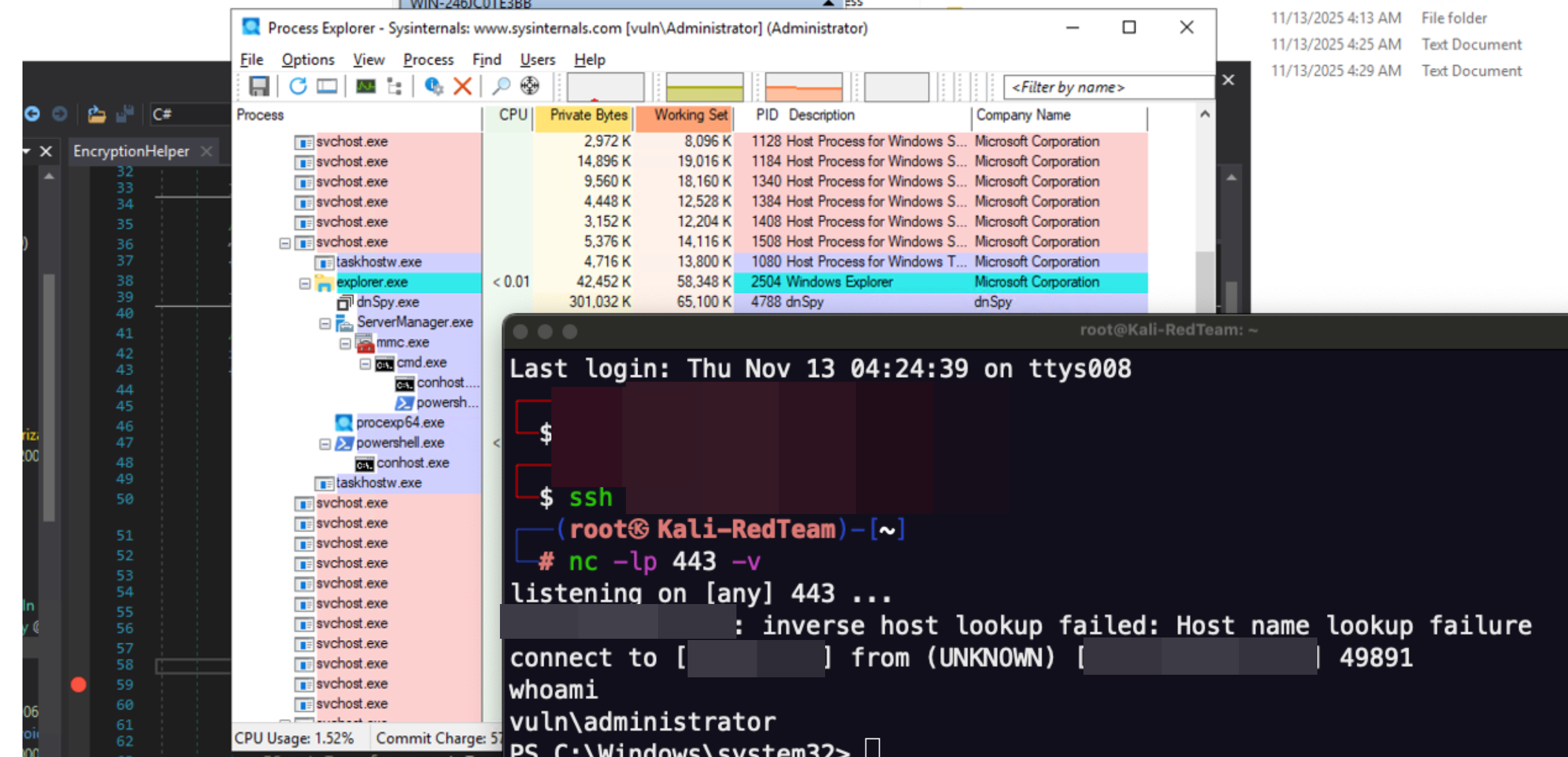
Task: Click the procexp64.exe process icon
Action: tap(344, 423)
